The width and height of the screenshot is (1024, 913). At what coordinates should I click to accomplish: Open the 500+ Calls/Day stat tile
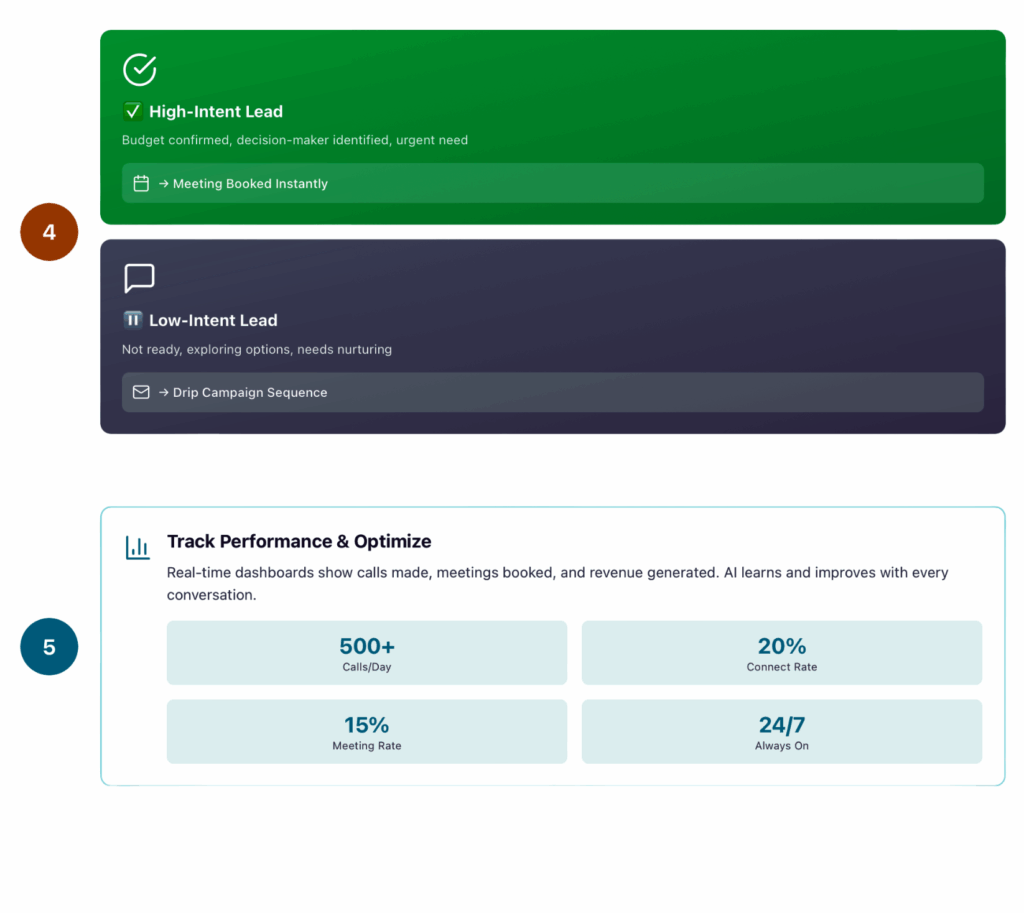[x=366, y=653]
